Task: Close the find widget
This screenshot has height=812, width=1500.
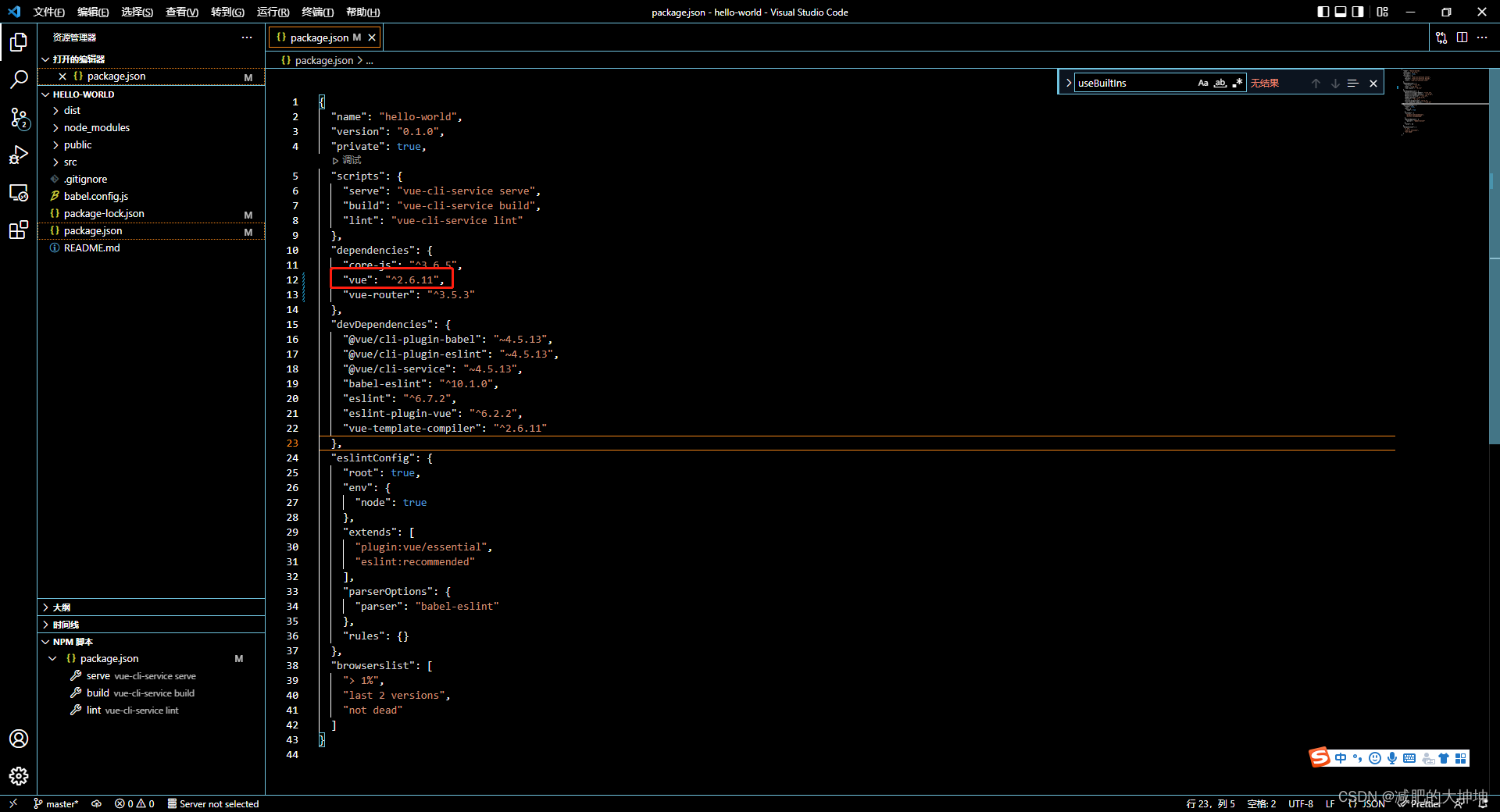Action: click(1373, 84)
